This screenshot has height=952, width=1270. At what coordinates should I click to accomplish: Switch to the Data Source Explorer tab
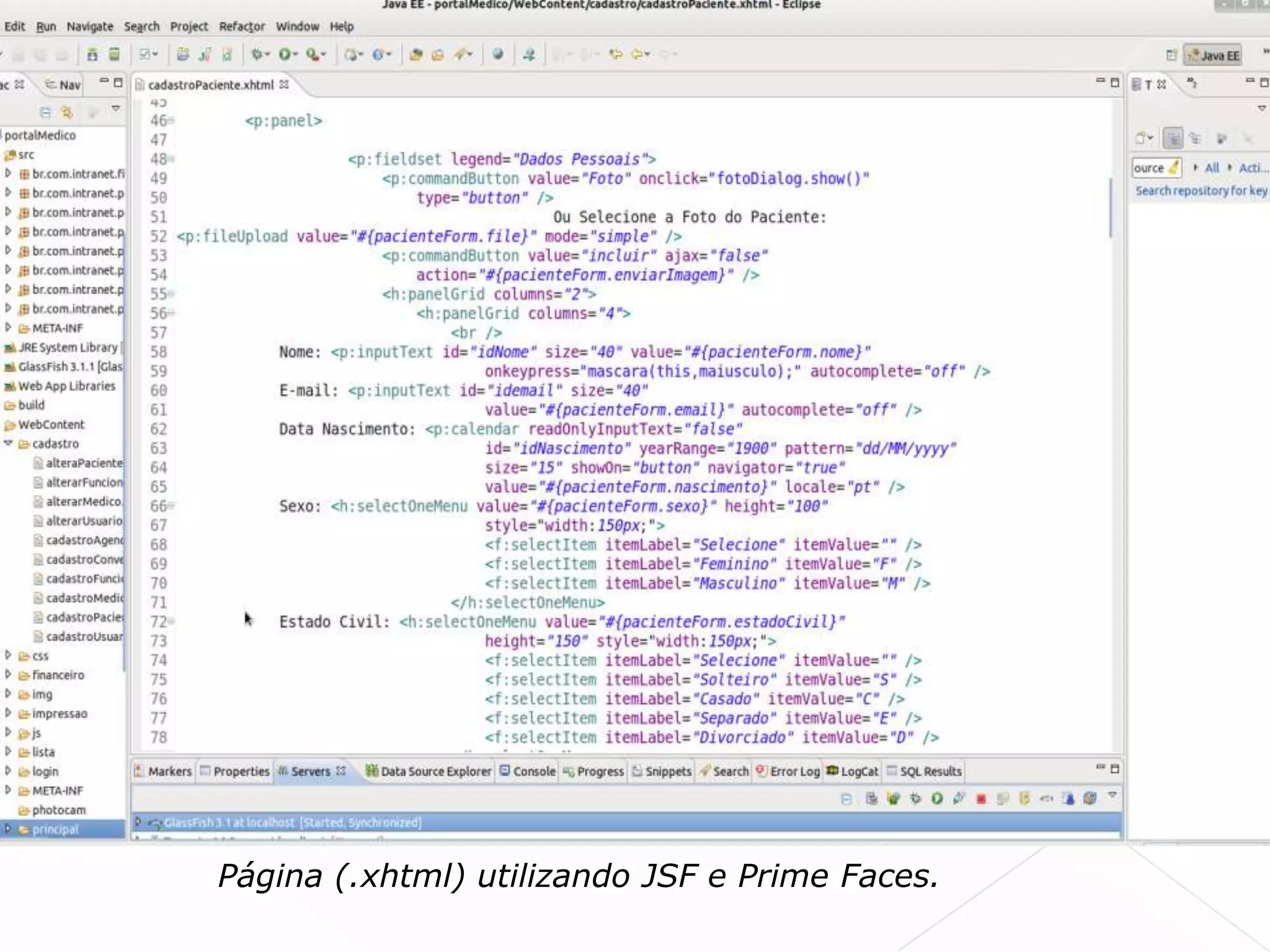tap(429, 771)
